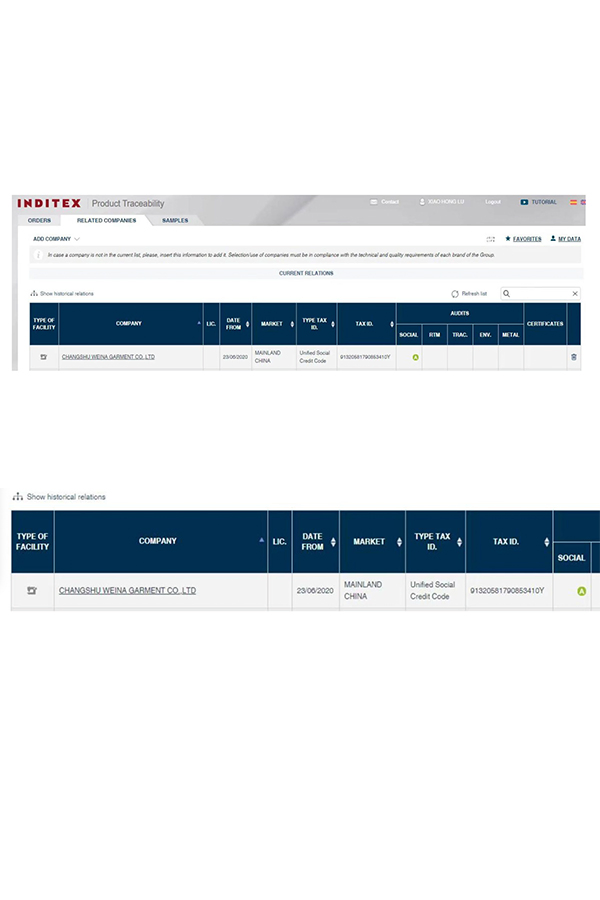Sort by MARKET arrows in the enlarged table

tap(399, 542)
